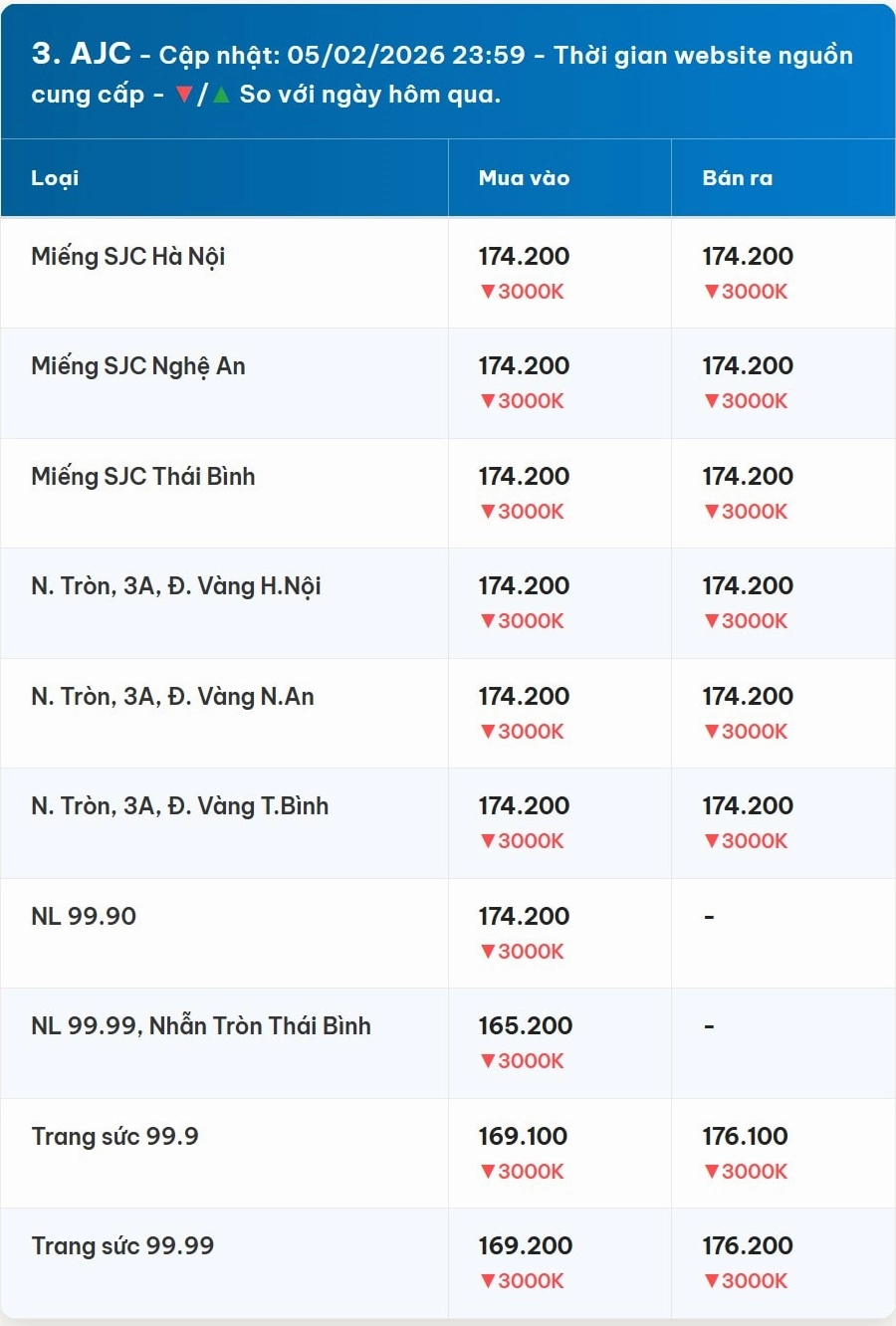Select the Miếng SJC Nghệ An row label

[137, 366]
